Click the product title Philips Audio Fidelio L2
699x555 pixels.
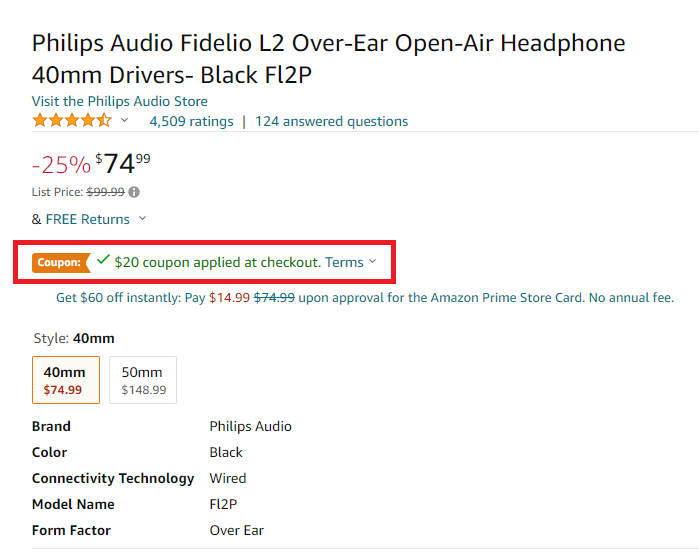coord(329,59)
